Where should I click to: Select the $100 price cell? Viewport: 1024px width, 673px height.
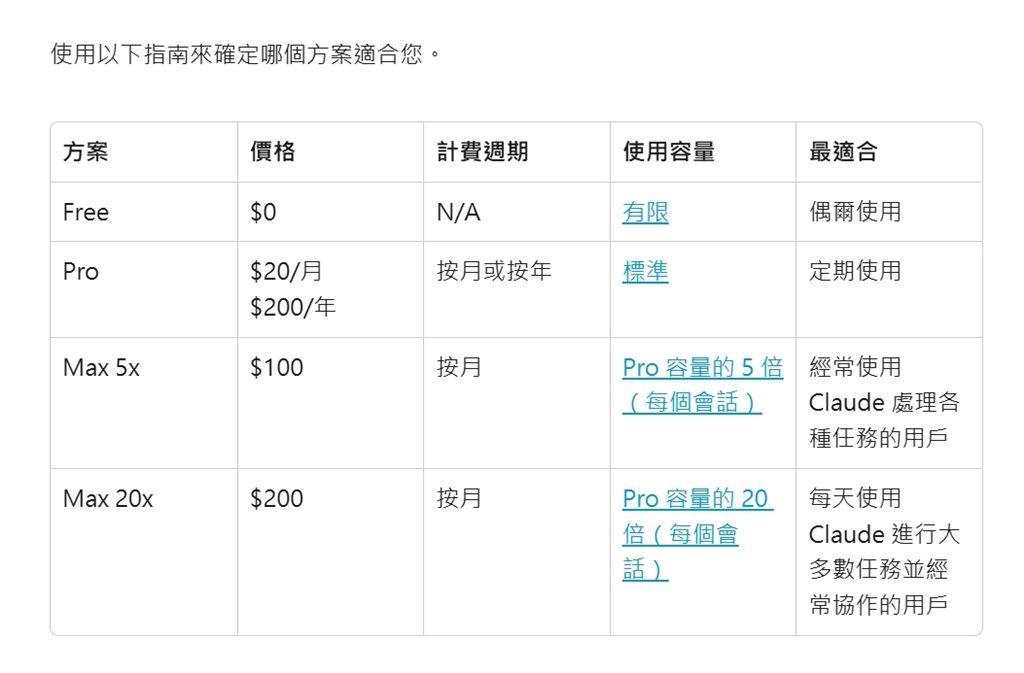(x=276, y=368)
